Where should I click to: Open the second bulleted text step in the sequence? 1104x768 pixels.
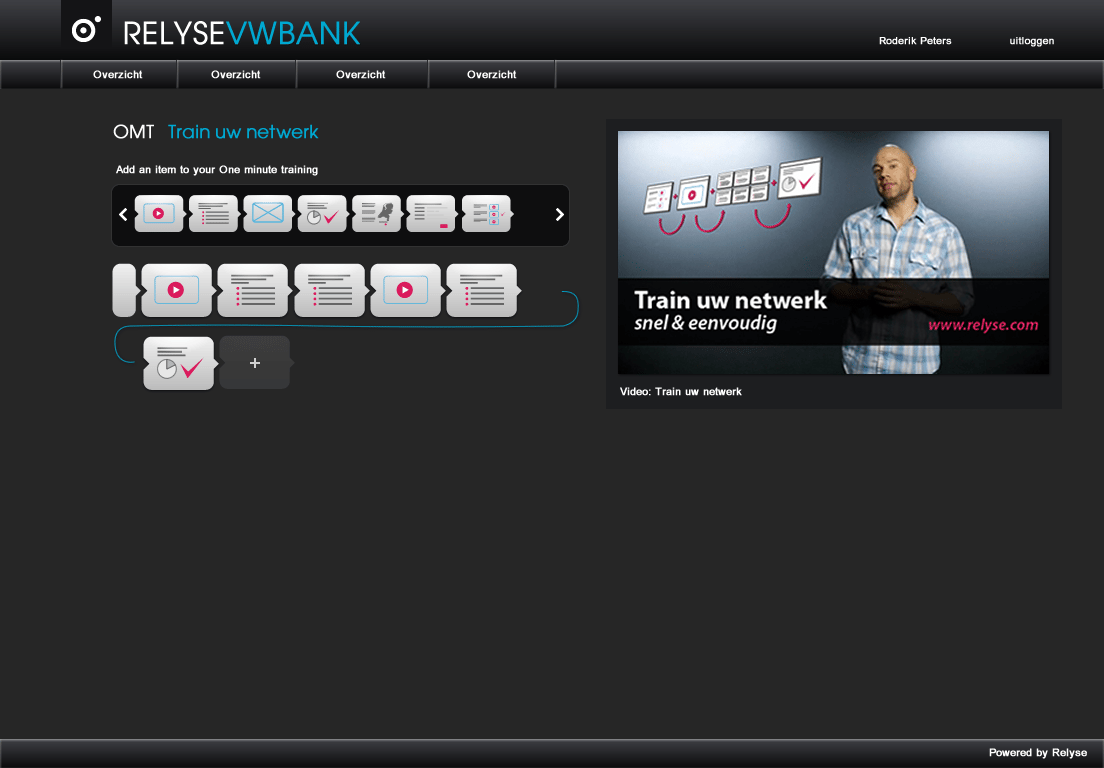[330, 290]
